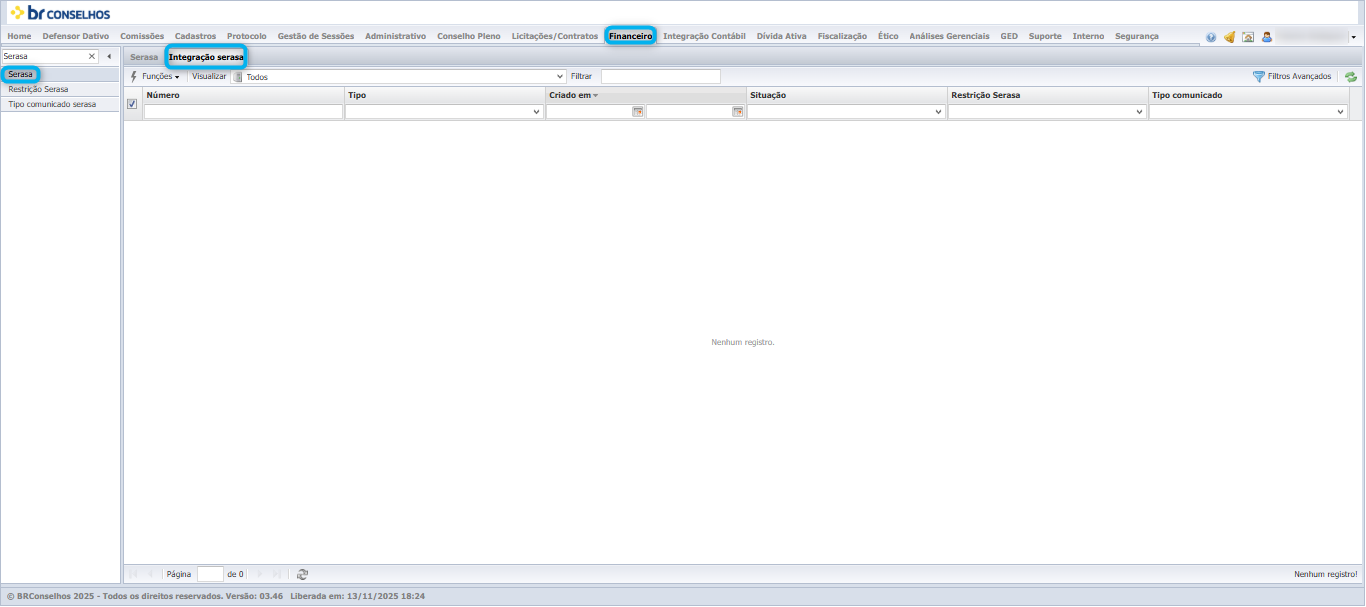1366x607 pixels.
Task: Select Restrição Serasa in the sidebar
Action: pos(38,89)
